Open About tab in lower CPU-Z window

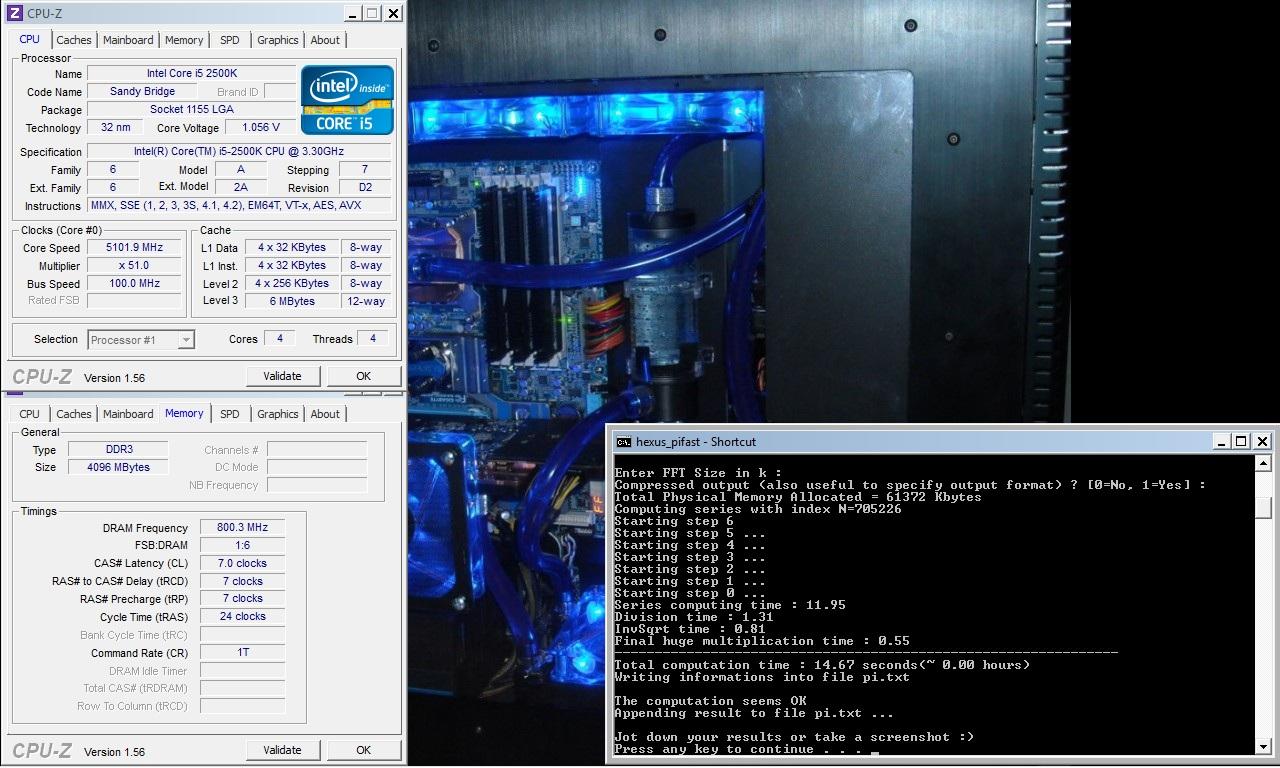[325, 414]
